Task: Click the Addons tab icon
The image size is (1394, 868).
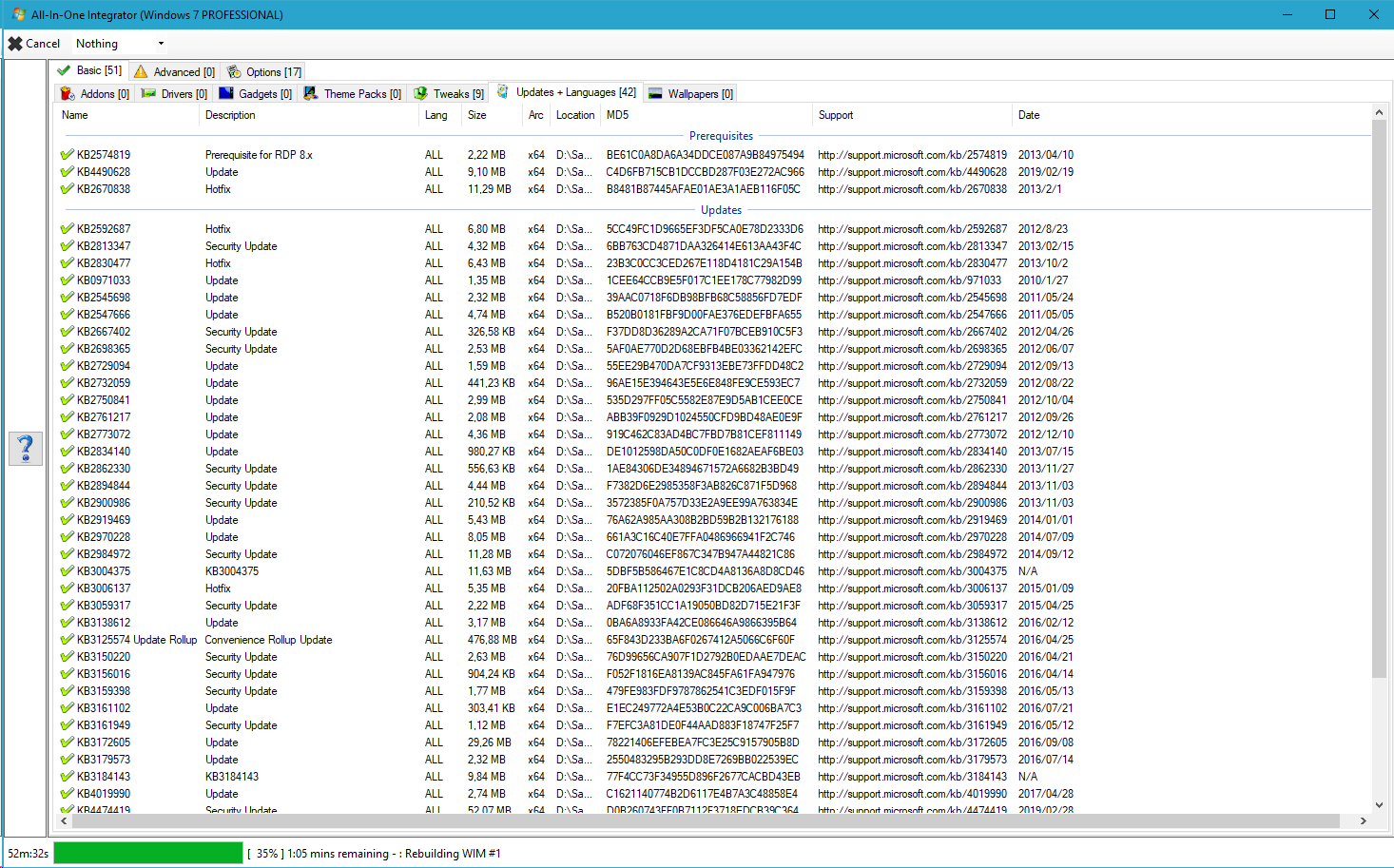Action: 68,93
